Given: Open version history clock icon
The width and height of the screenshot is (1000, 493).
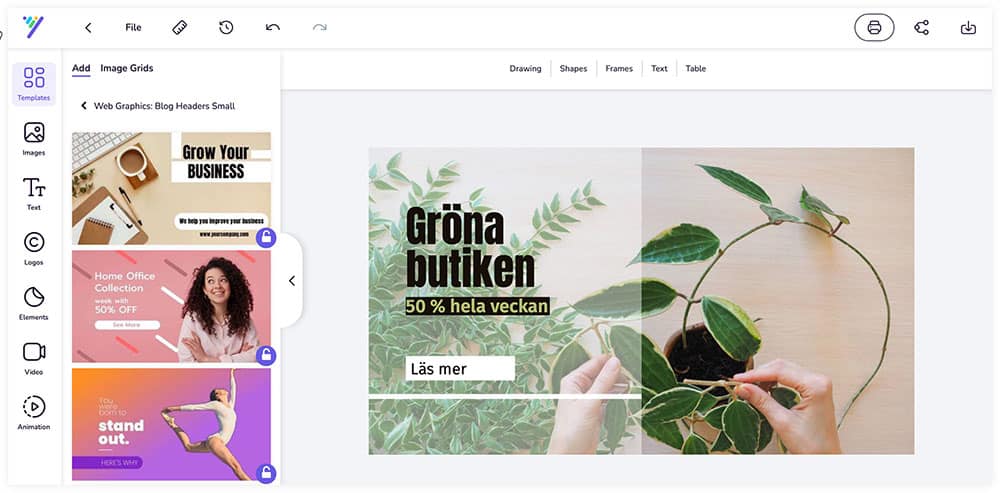Looking at the screenshot, I should point(226,27).
